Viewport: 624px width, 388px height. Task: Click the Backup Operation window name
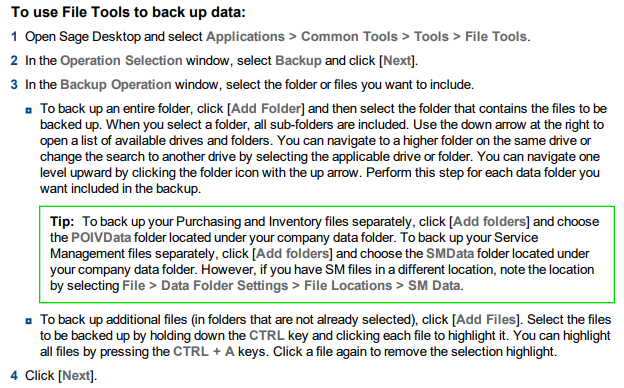pyautogui.click(x=116, y=85)
